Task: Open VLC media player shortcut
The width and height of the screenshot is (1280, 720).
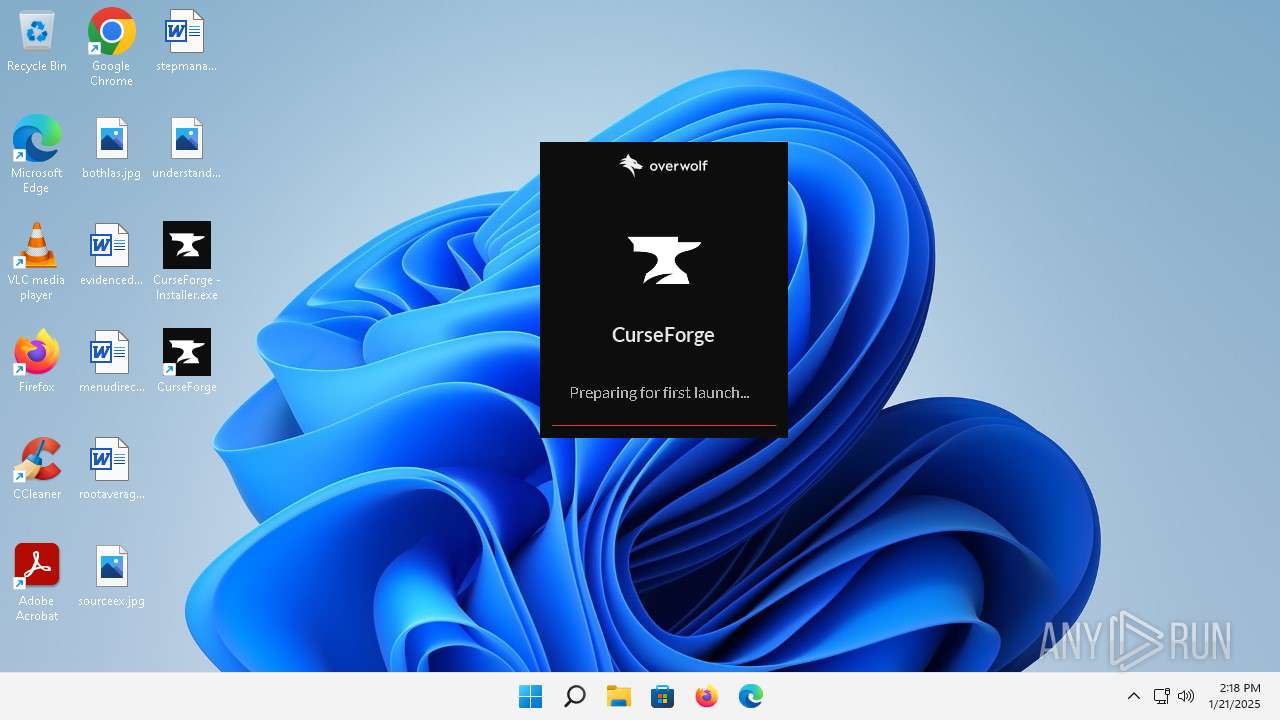Action: coord(37,261)
